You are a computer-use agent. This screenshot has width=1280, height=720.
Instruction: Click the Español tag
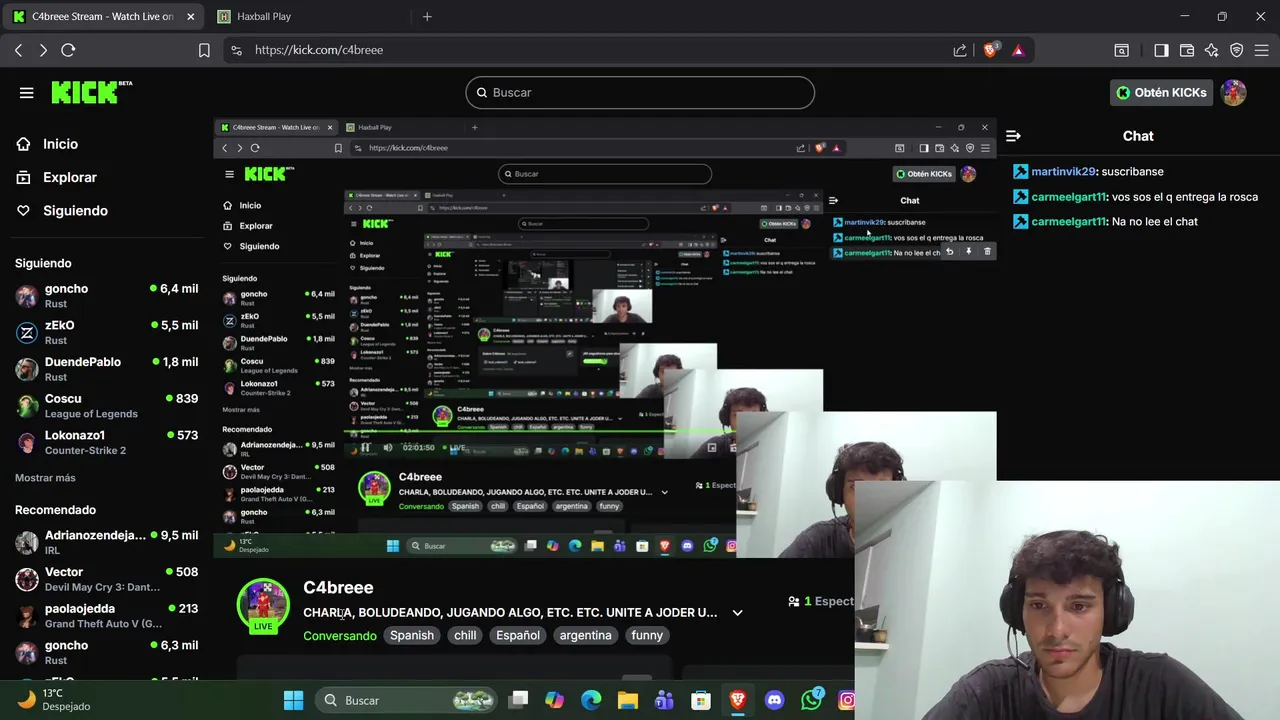coord(518,635)
